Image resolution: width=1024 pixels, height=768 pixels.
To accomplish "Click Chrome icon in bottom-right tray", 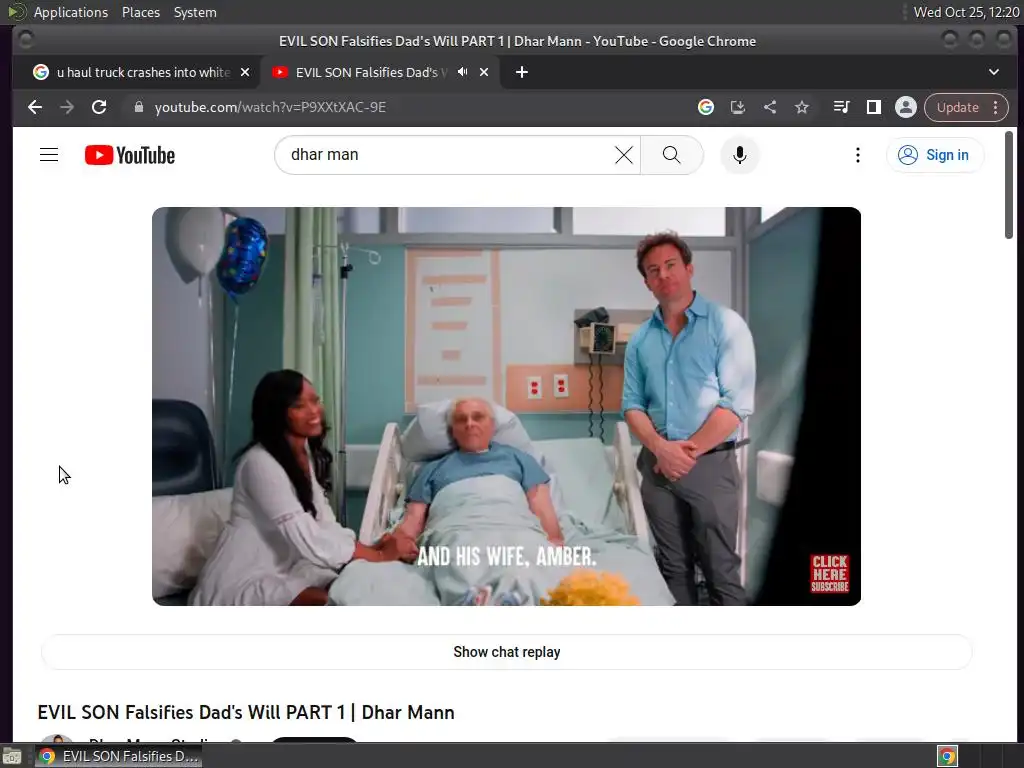I will 947,756.
